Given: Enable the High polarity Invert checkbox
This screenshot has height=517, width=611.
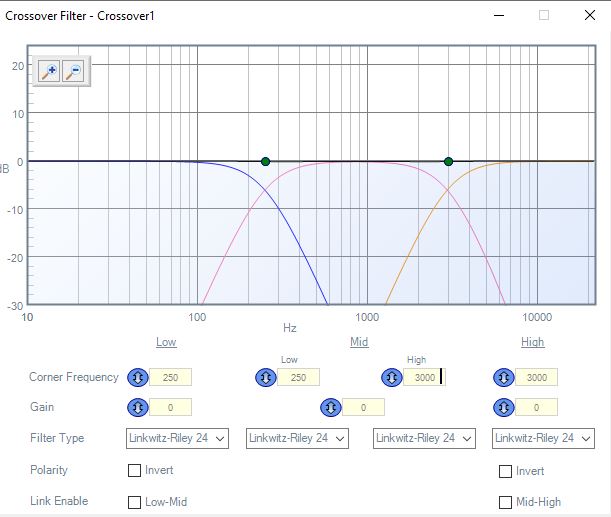Looking at the screenshot, I should pos(506,470).
